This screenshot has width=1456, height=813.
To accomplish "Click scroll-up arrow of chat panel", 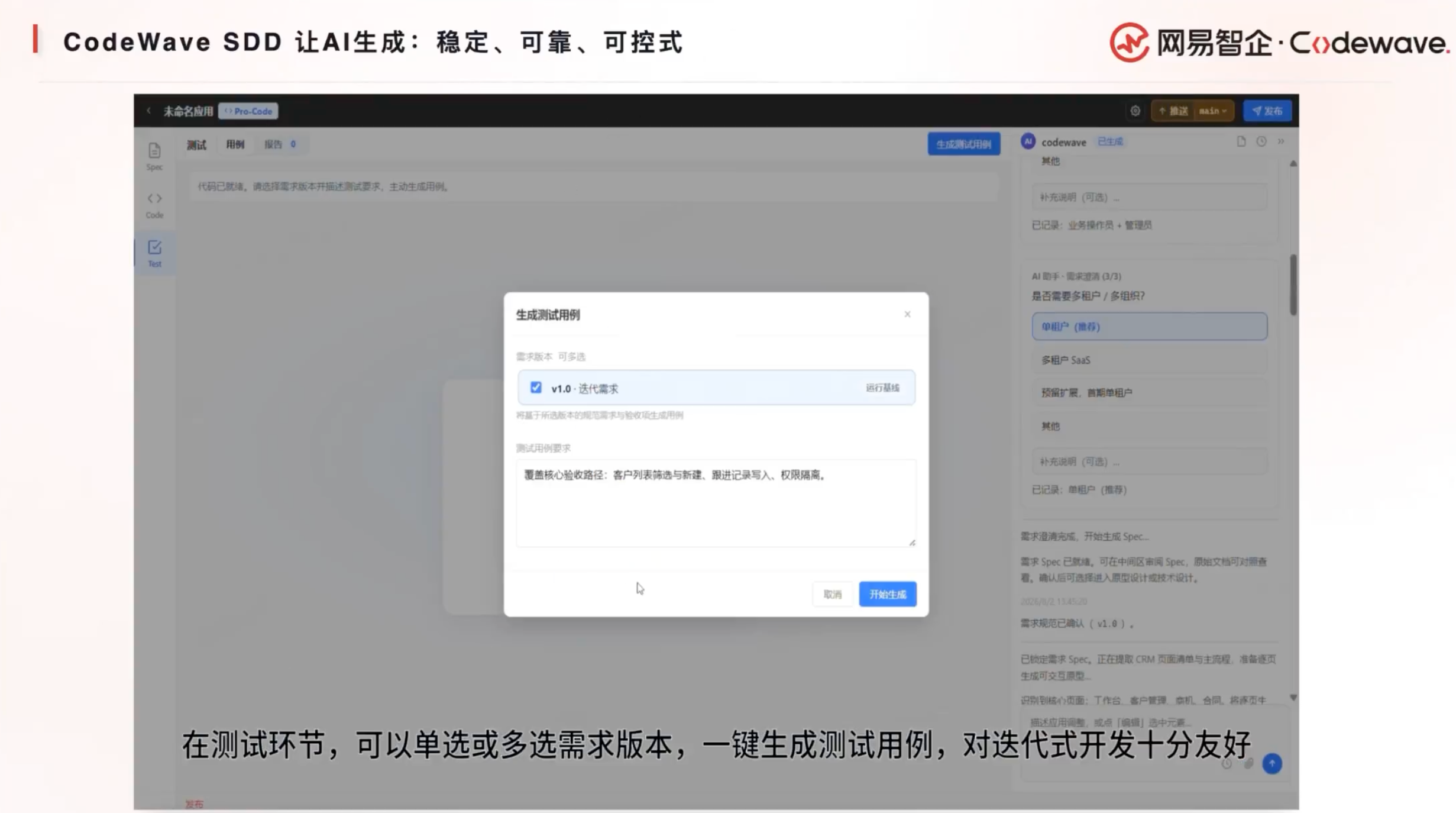I will [1293, 163].
